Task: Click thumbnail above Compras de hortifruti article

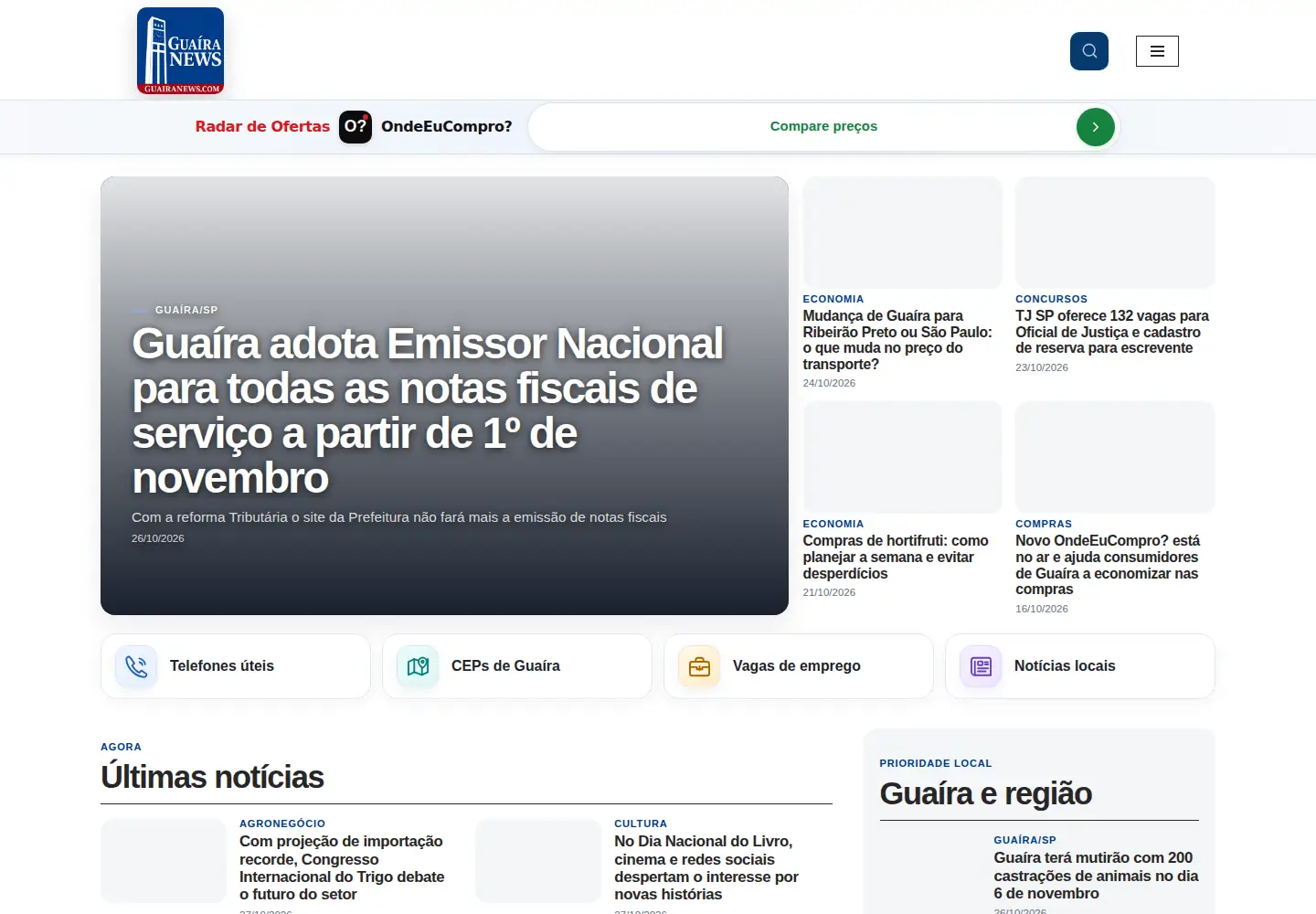Action: [x=902, y=457]
